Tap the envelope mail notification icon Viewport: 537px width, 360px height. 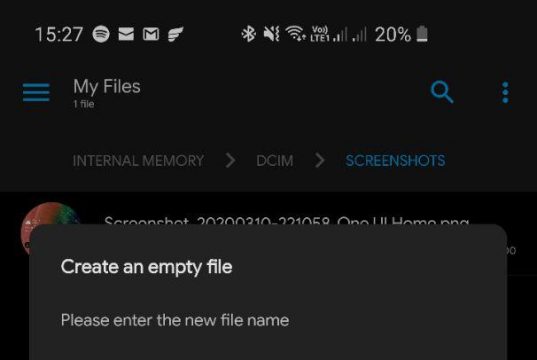pos(126,34)
